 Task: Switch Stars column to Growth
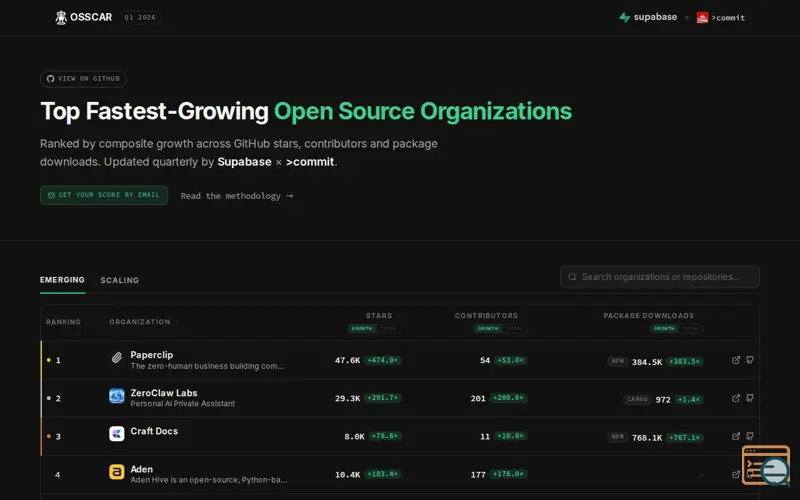click(362, 328)
